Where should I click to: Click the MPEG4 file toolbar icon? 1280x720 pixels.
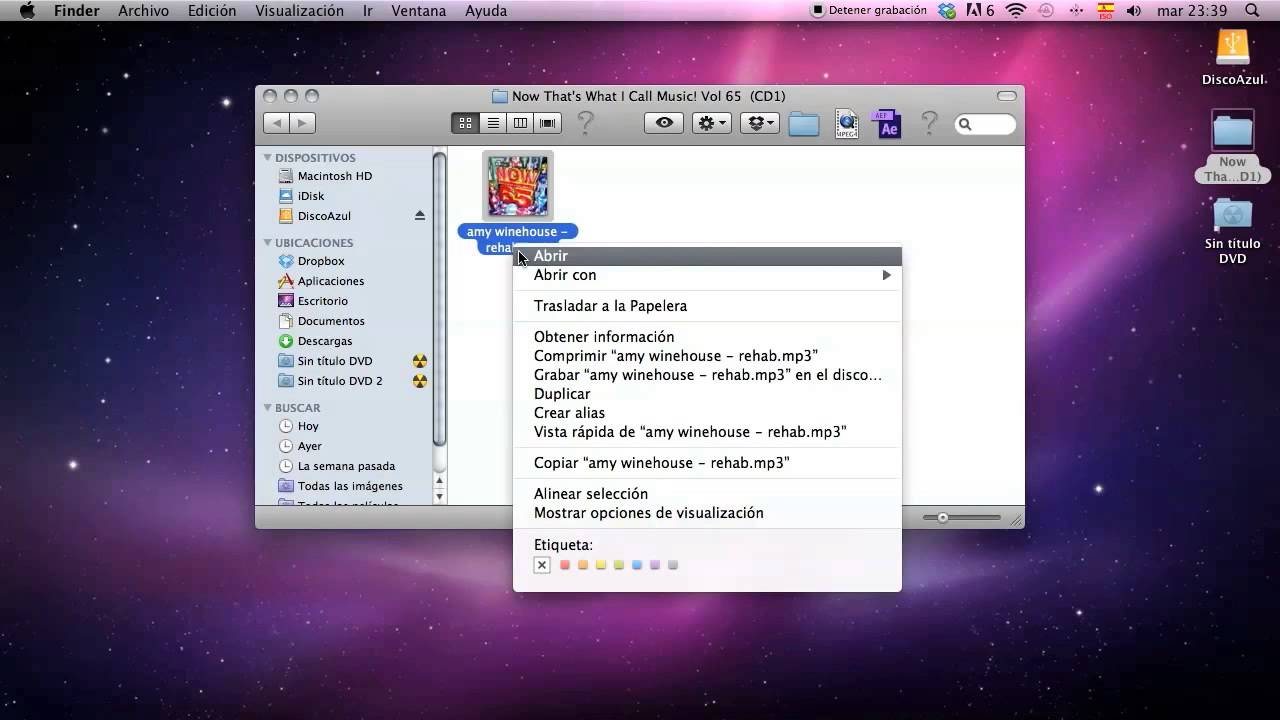(846, 124)
